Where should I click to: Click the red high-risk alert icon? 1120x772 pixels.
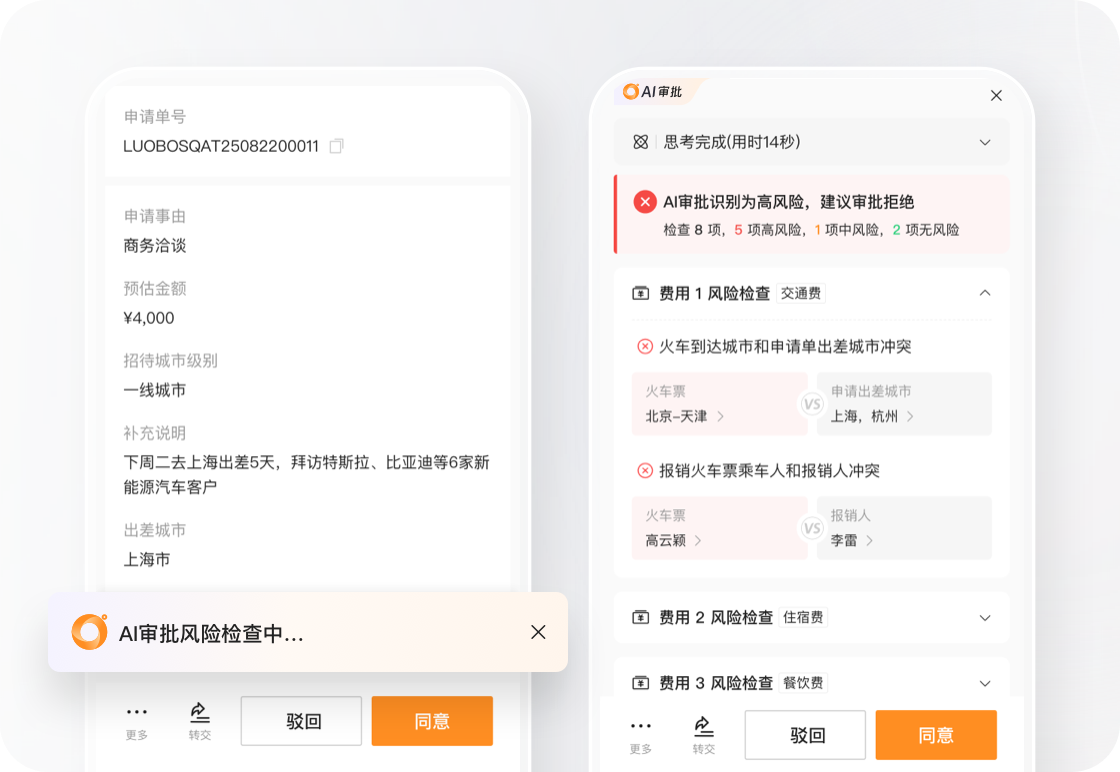pos(645,202)
